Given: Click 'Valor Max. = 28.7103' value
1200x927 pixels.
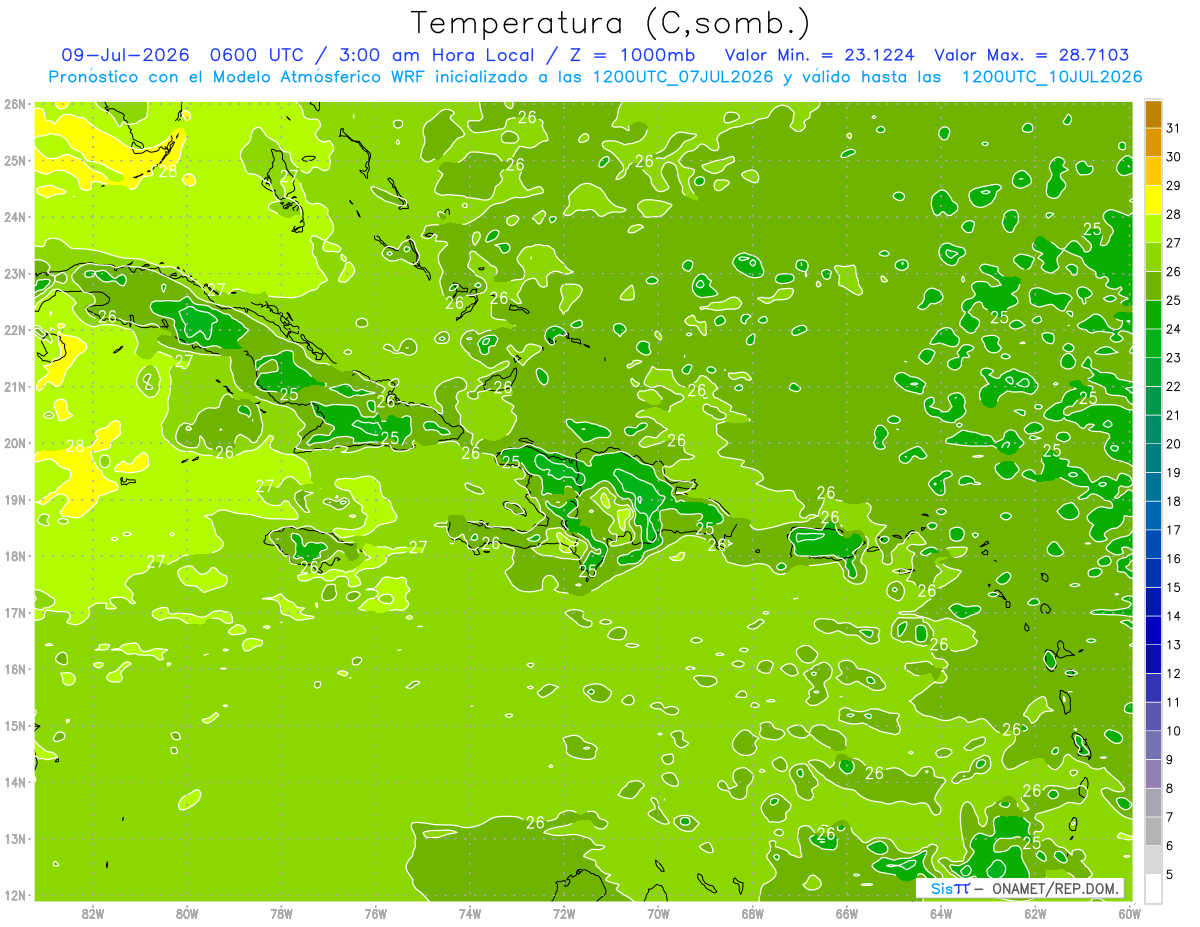Looking at the screenshot, I should pyautogui.click(x=1033, y=55).
